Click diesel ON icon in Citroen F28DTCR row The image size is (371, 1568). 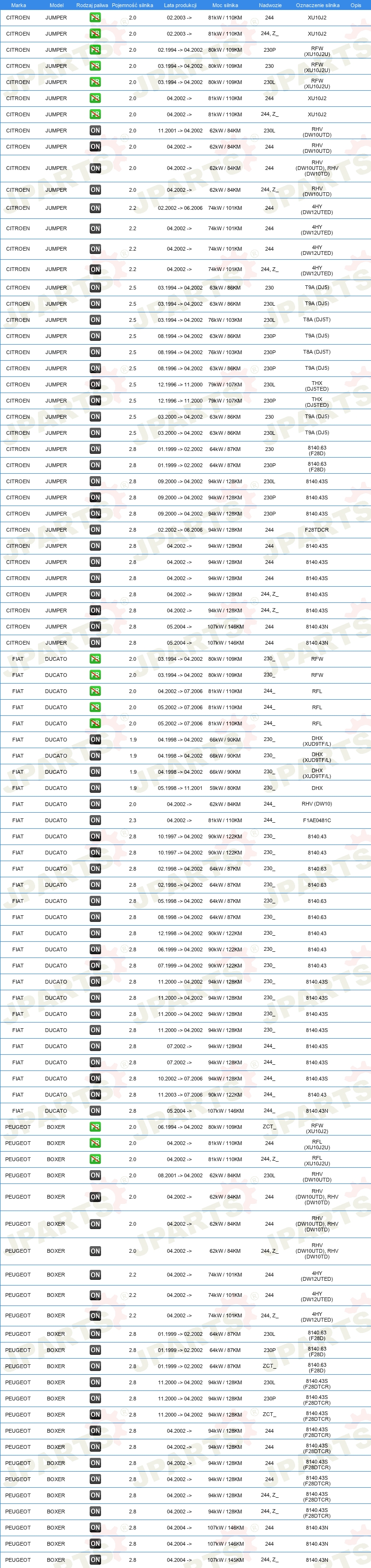click(95, 530)
